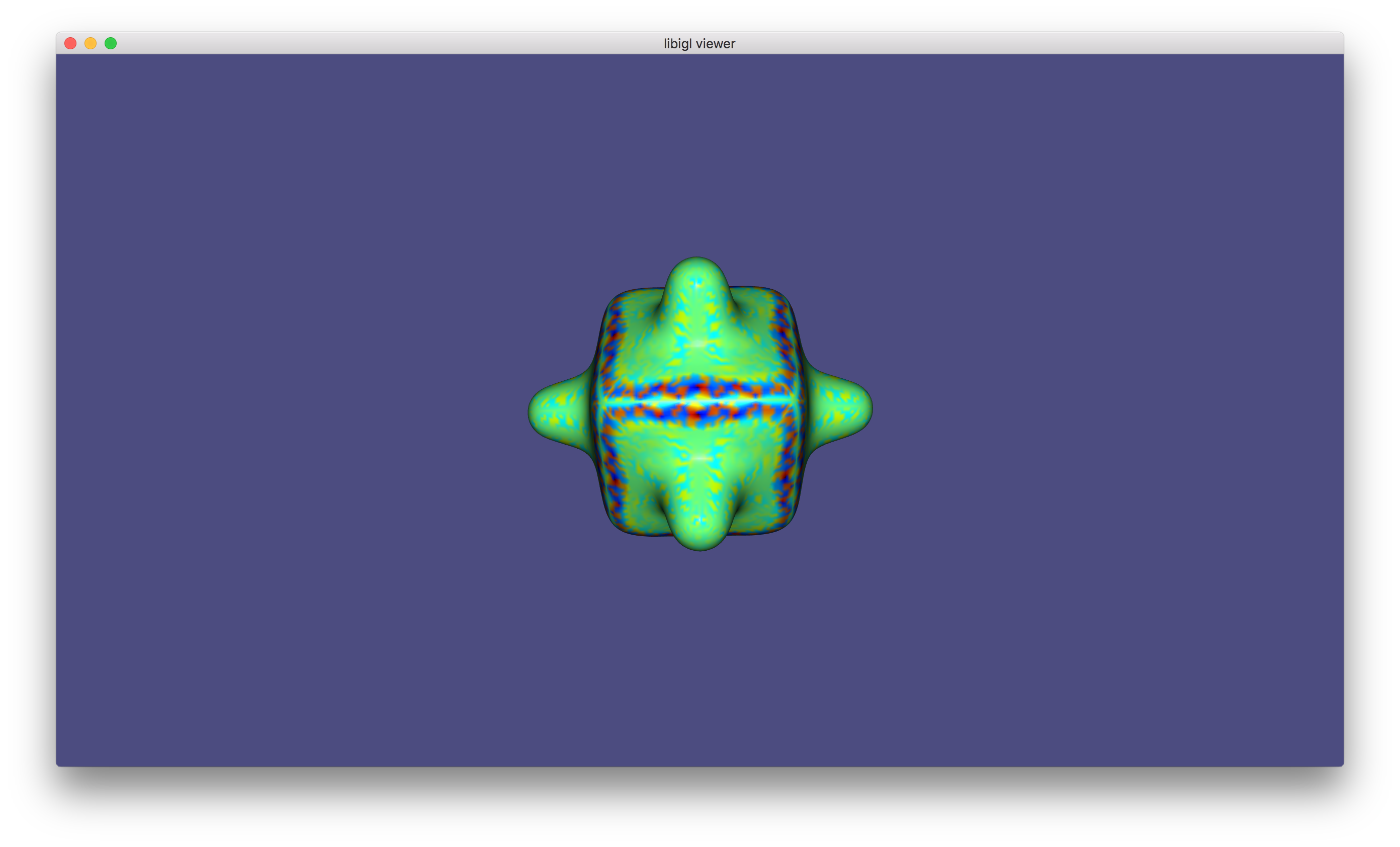Click the top bump of the mesh
The image size is (1400, 847).
697,281
